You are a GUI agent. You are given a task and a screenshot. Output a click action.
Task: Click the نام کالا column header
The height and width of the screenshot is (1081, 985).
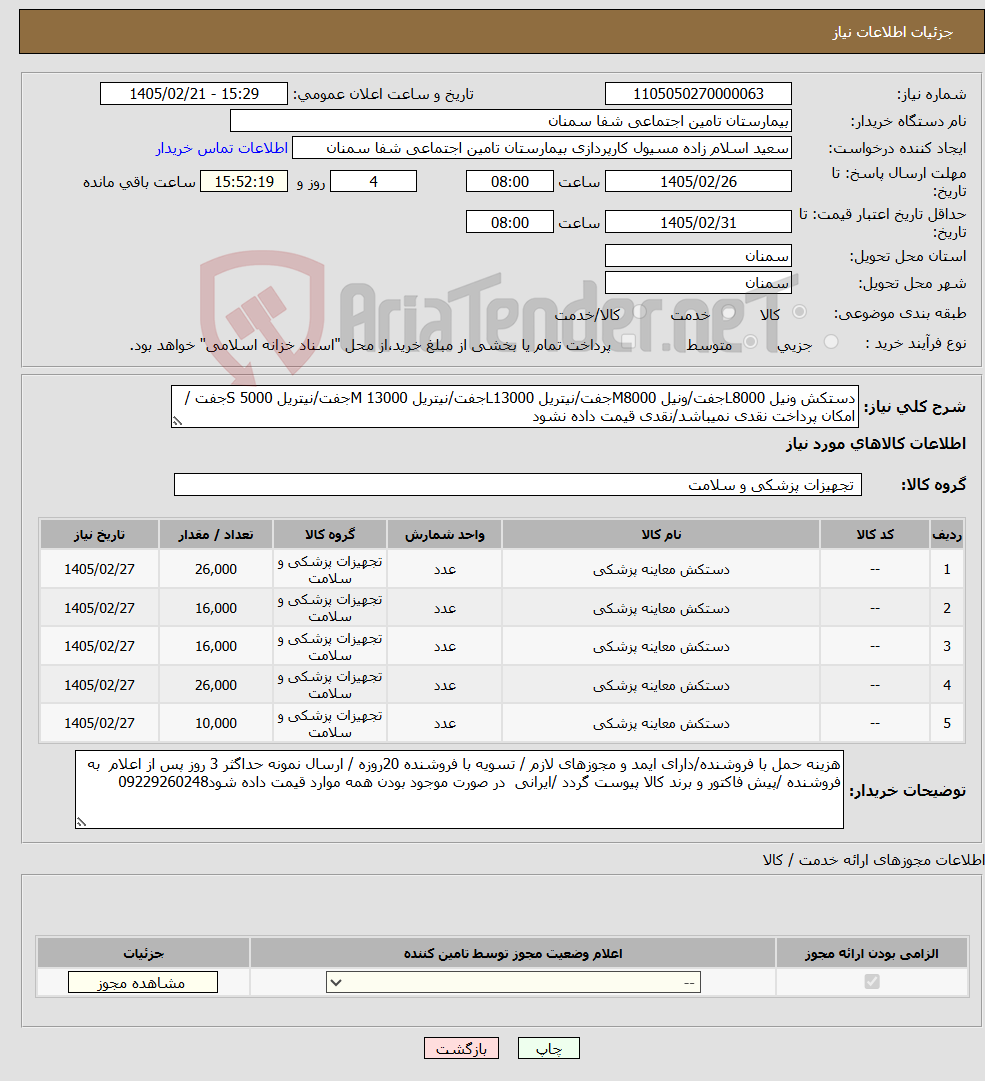click(661, 534)
